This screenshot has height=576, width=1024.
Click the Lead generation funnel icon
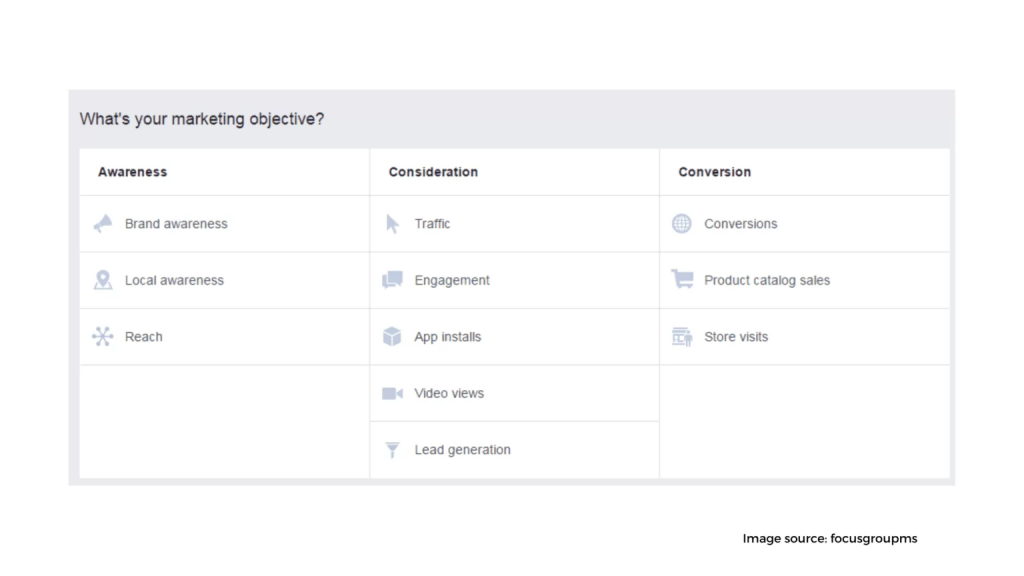[x=392, y=449]
